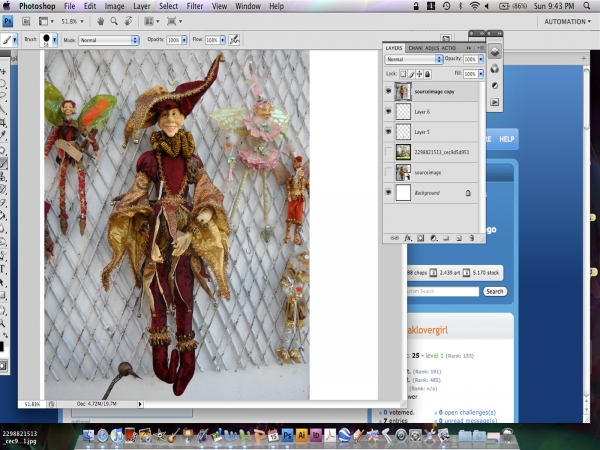Click the search field in browser window
The height and width of the screenshot is (450, 600).
point(443,291)
